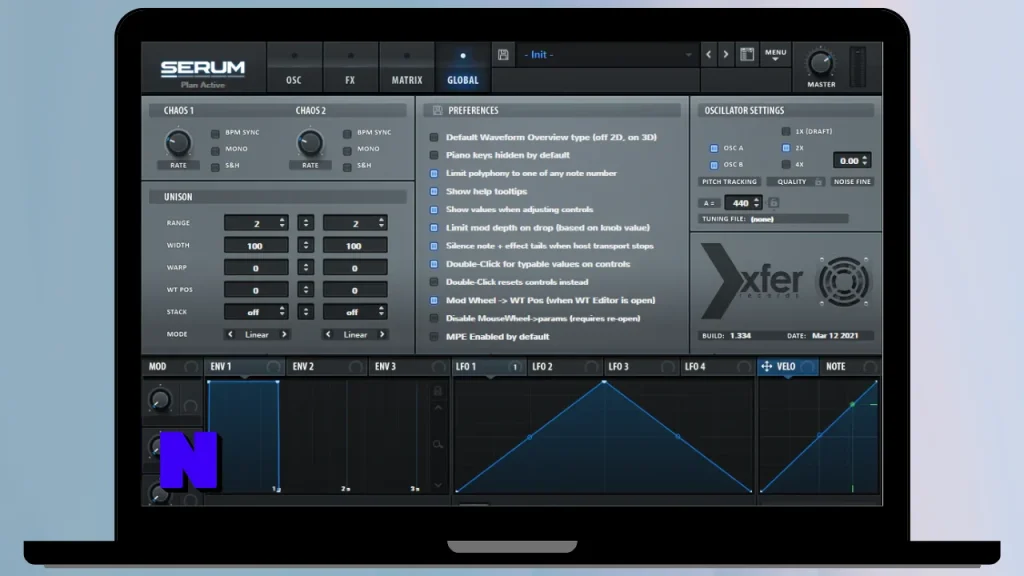Enable MONO for Chaos 2
The height and width of the screenshot is (576, 1024).
(347, 151)
